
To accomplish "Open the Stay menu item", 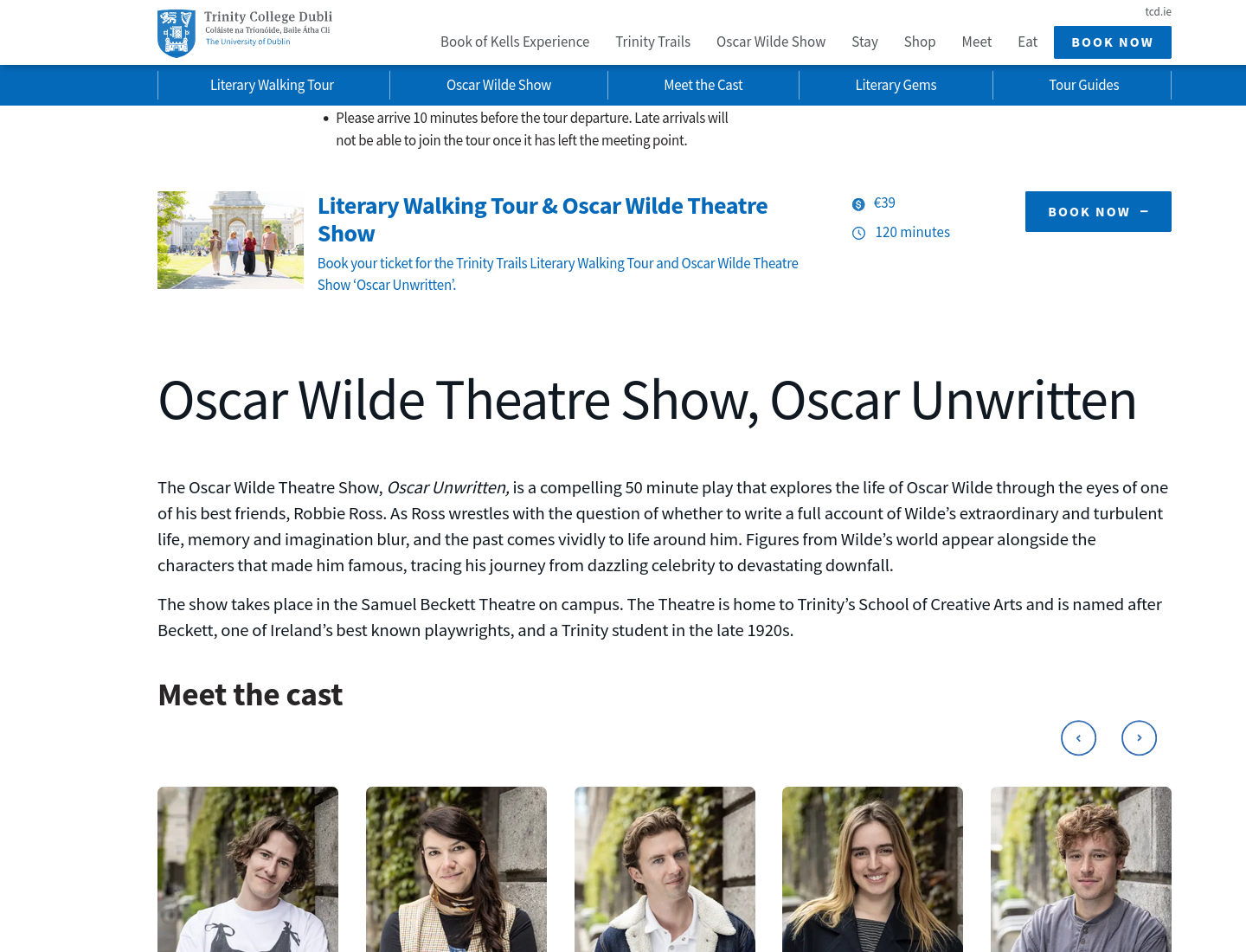I will (864, 42).
